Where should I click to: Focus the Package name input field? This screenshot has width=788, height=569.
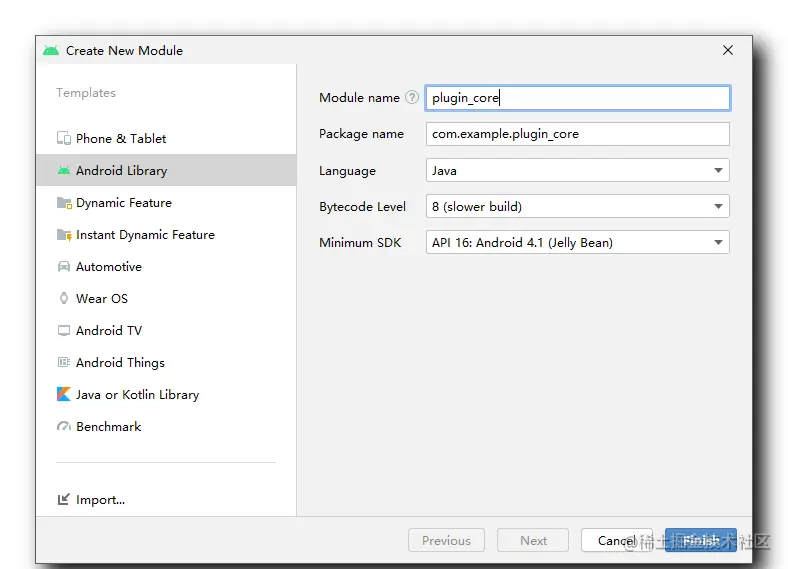tap(577, 134)
